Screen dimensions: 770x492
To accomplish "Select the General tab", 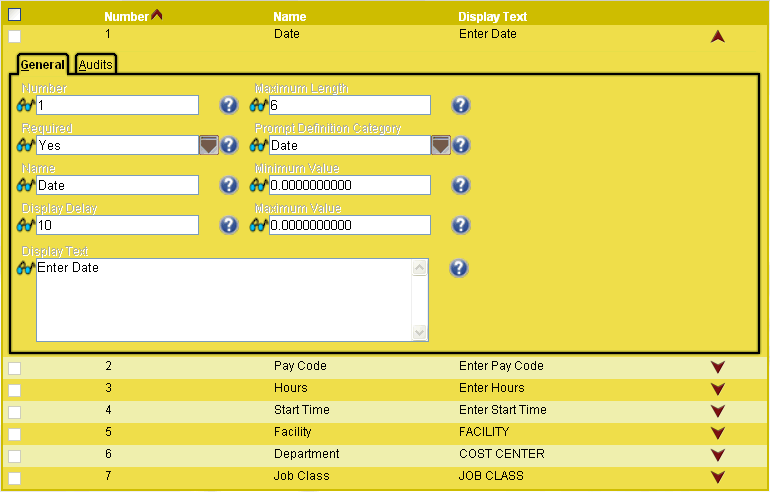I will [x=42, y=65].
